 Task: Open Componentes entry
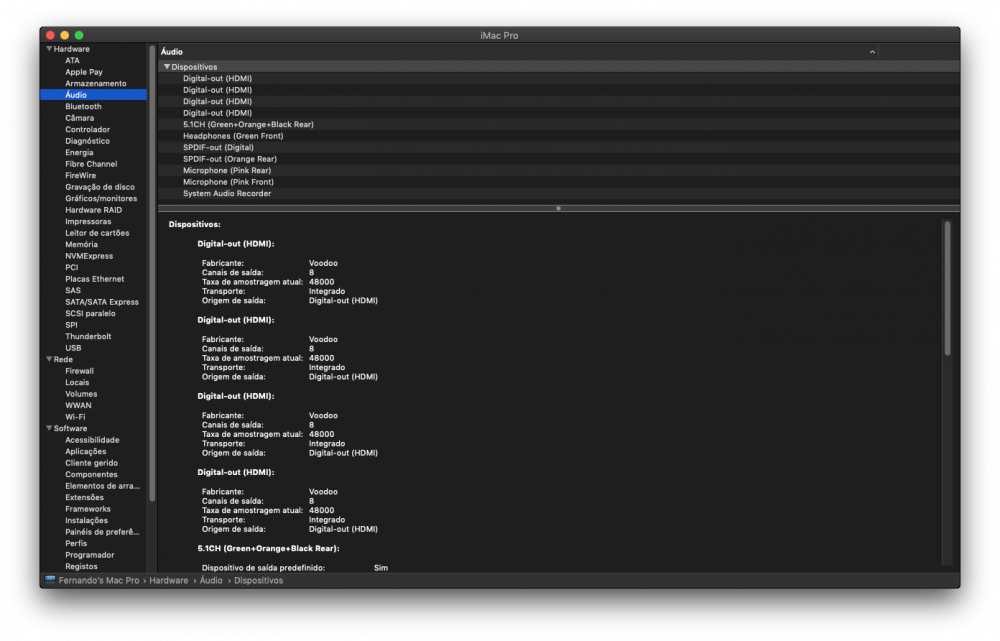tap(91, 474)
